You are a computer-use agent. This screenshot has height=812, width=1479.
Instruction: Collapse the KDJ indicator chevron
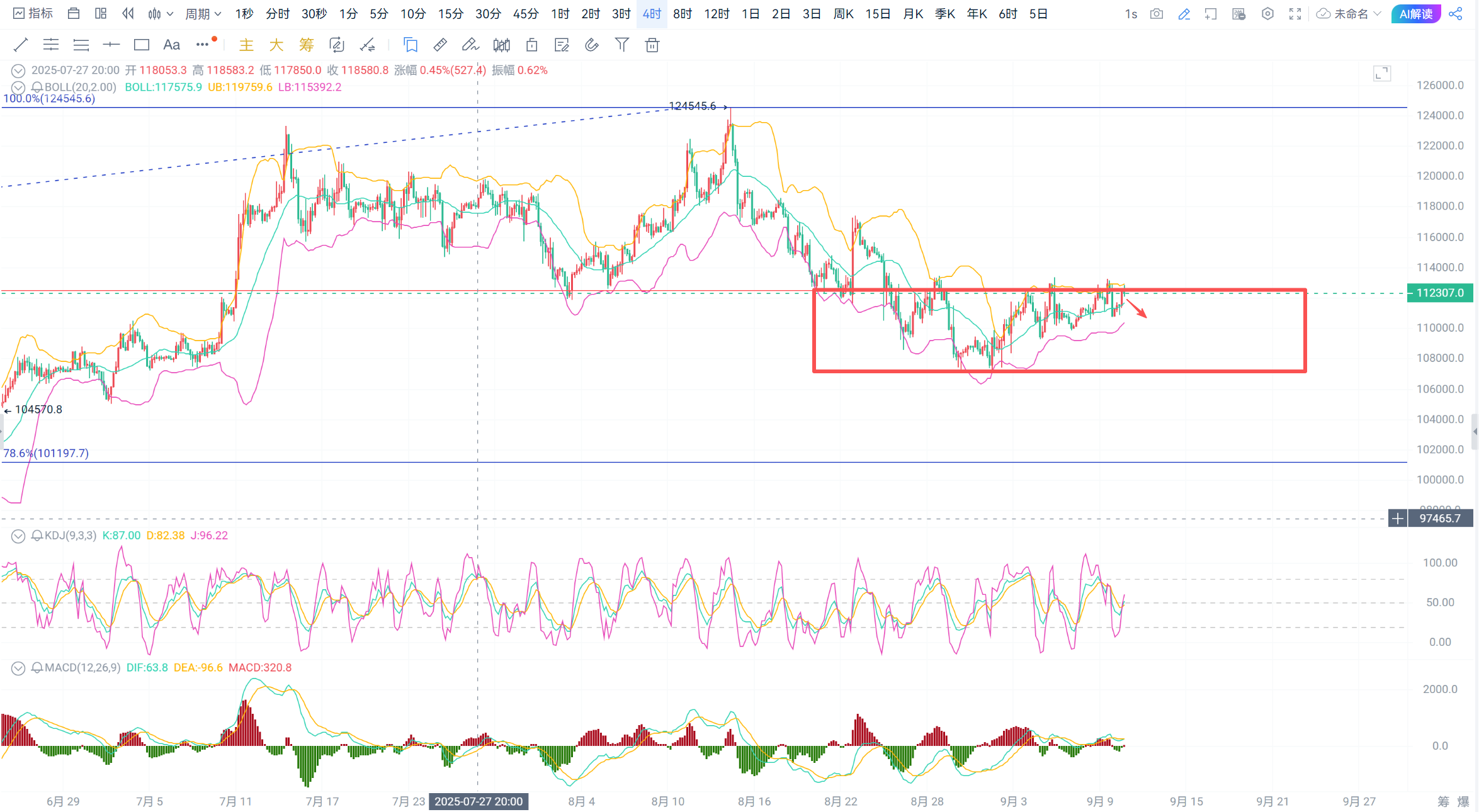point(18,536)
